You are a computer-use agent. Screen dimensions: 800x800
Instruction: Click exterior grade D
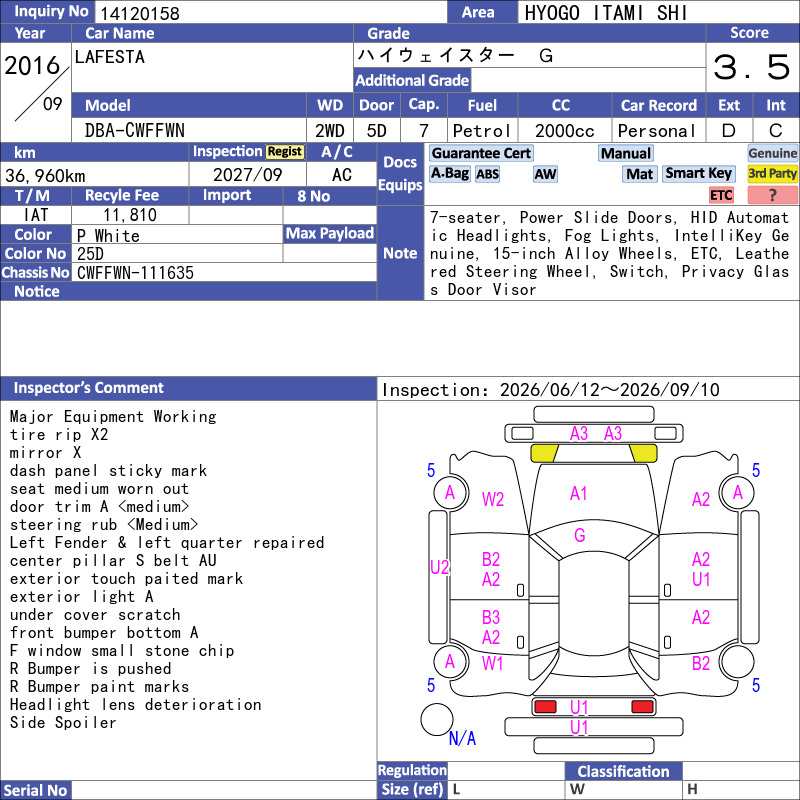click(729, 131)
